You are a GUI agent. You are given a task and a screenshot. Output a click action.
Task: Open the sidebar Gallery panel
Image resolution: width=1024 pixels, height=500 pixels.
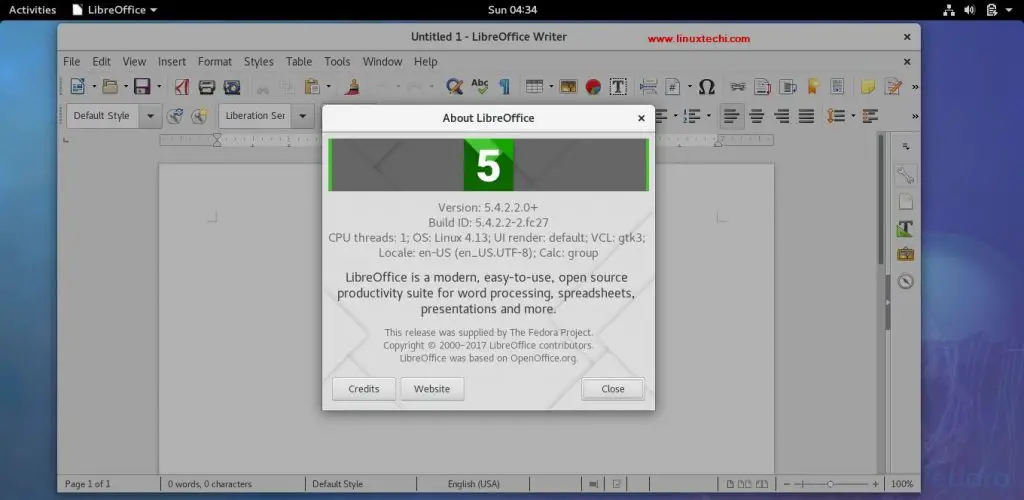(905, 254)
